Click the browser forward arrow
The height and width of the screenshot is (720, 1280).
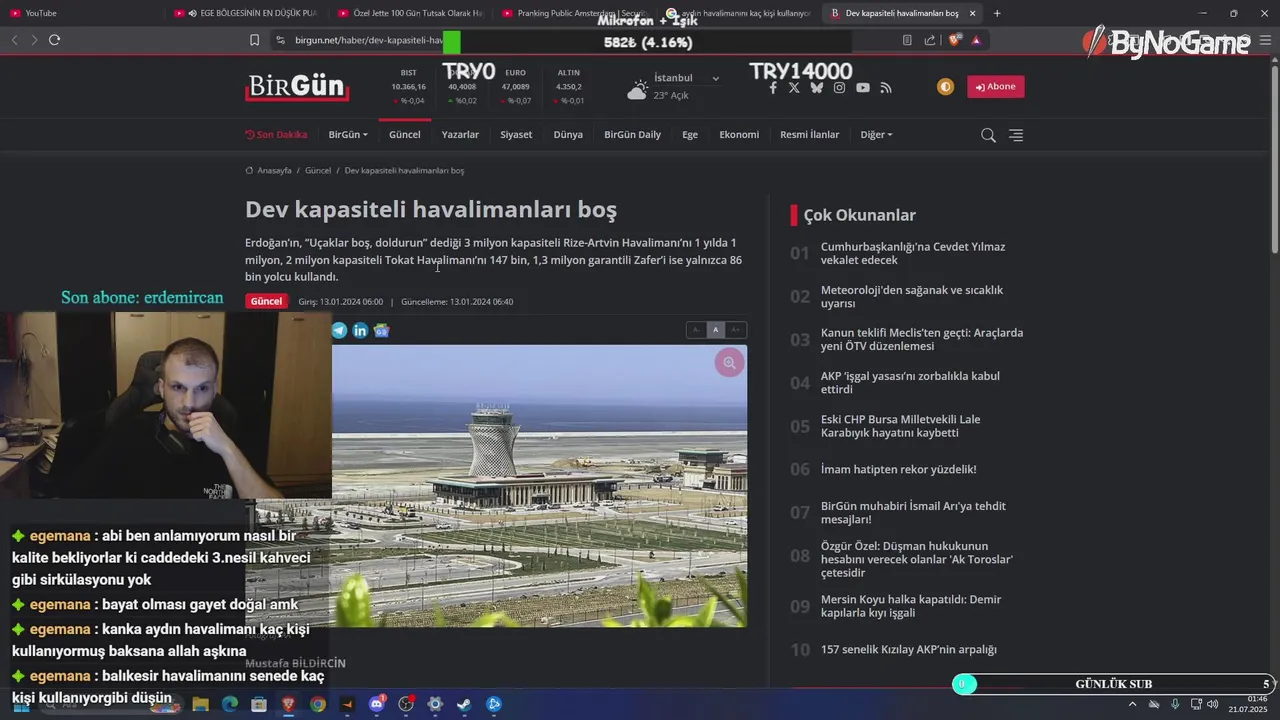pyautogui.click(x=34, y=40)
